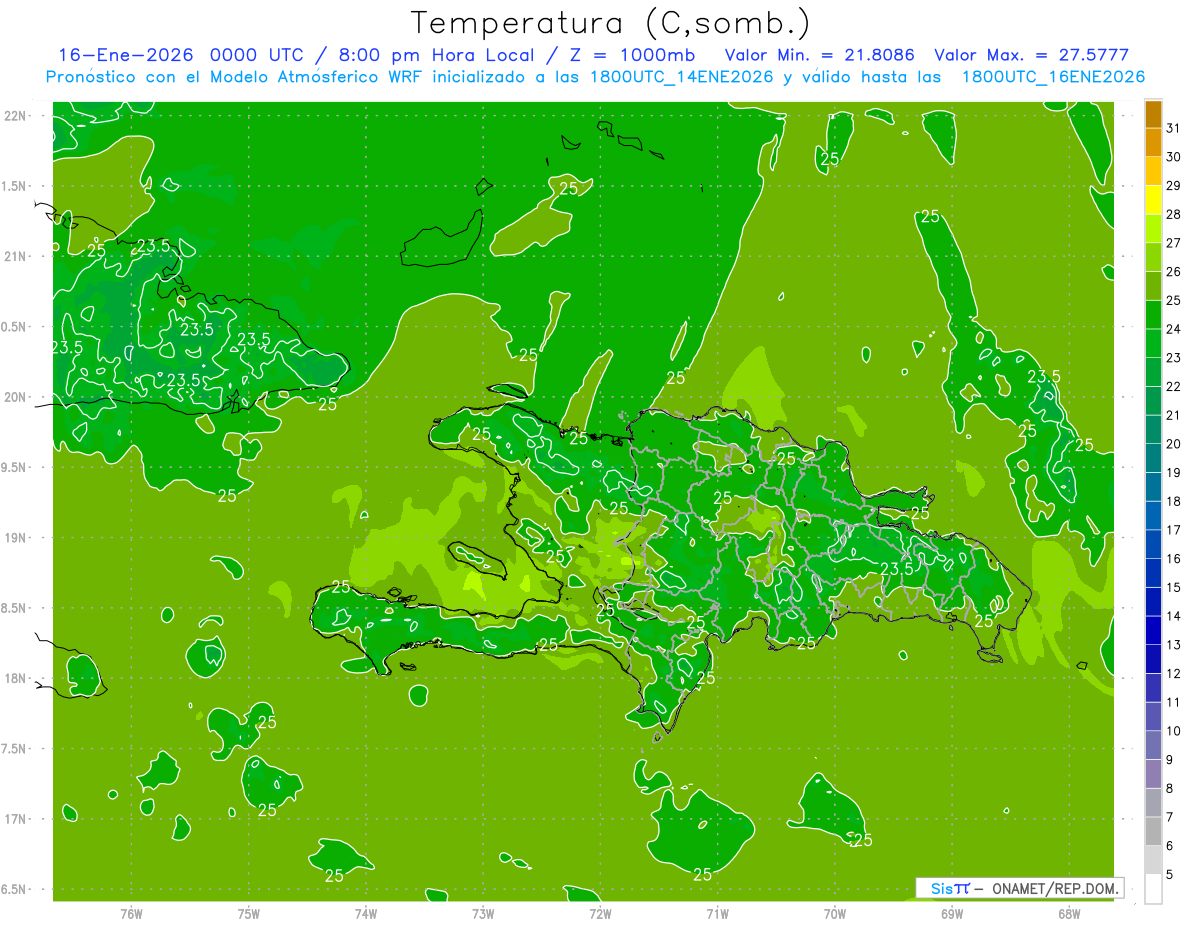This screenshot has height=927, width=1200.
Task: Click the dark blue legend swatch between 13 and 14
Action: coord(1153,631)
